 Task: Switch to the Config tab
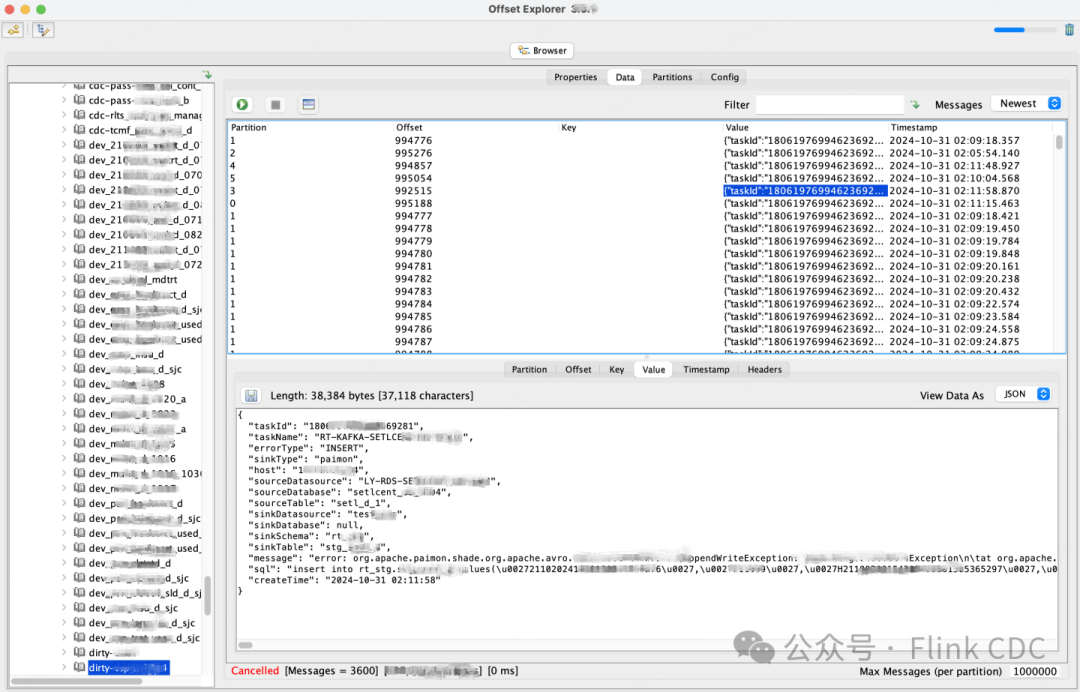coord(725,77)
